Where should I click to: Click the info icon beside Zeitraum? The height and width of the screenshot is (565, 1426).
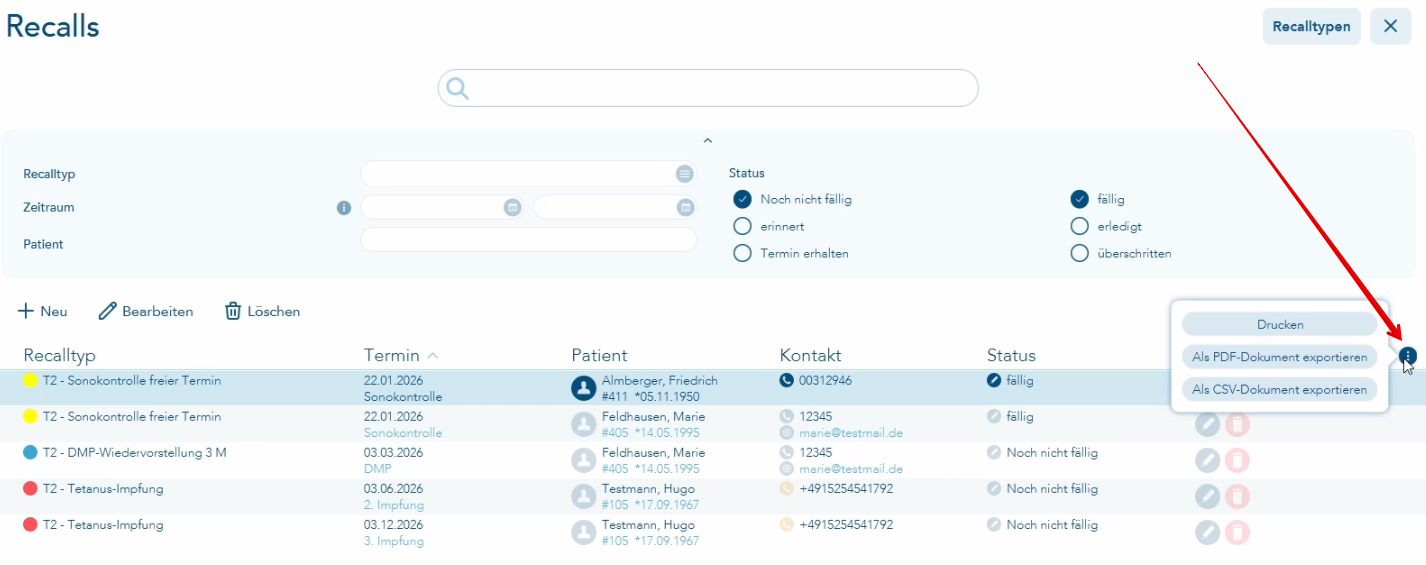click(x=344, y=208)
